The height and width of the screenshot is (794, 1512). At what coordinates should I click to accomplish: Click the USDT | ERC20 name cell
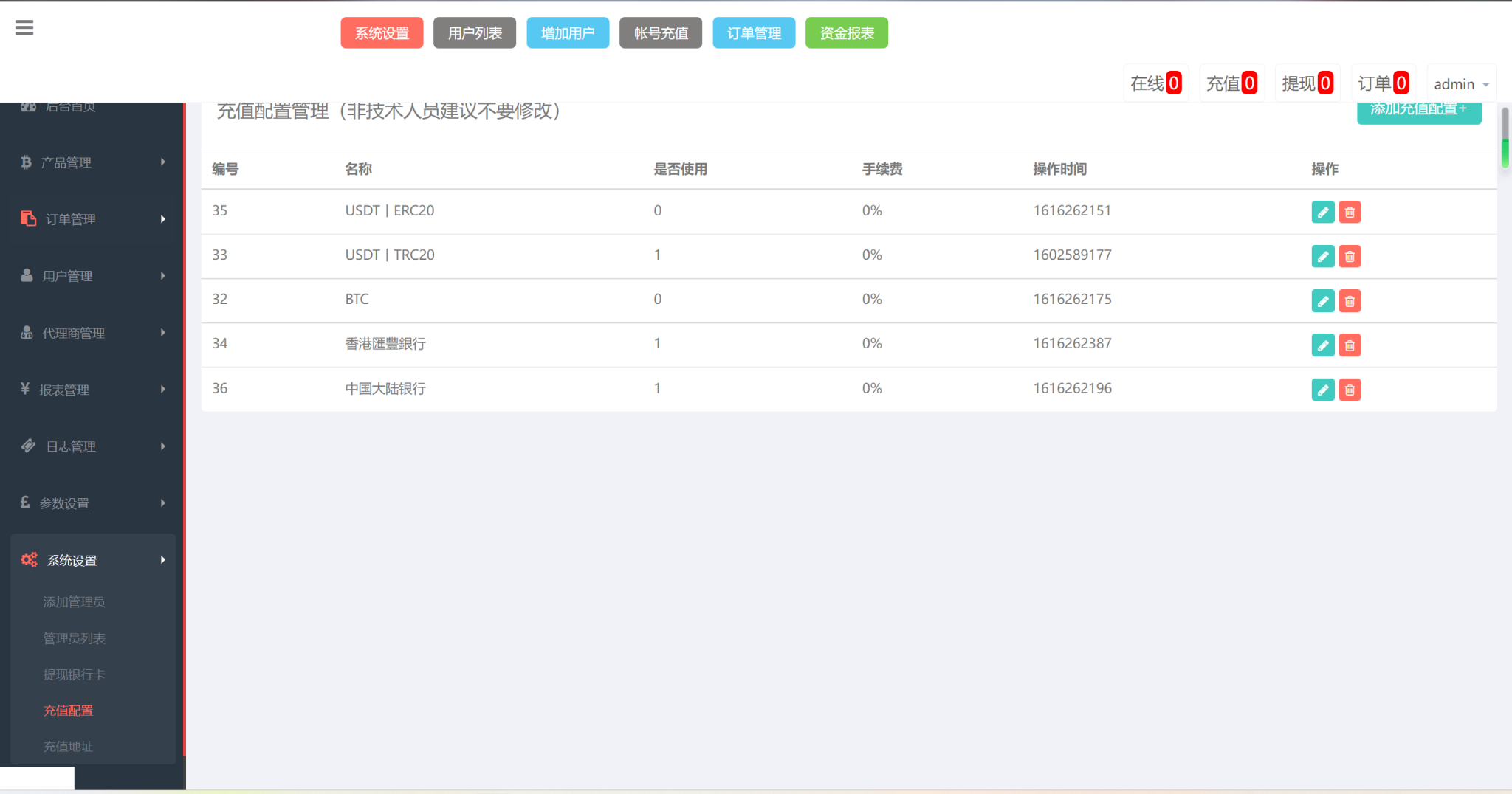click(x=390, y=210)
